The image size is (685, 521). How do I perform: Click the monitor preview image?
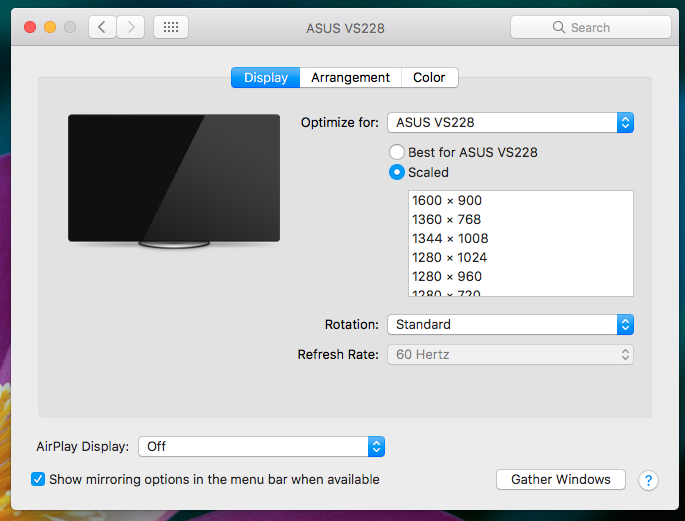pyautogui.click(x=174, y=181)
